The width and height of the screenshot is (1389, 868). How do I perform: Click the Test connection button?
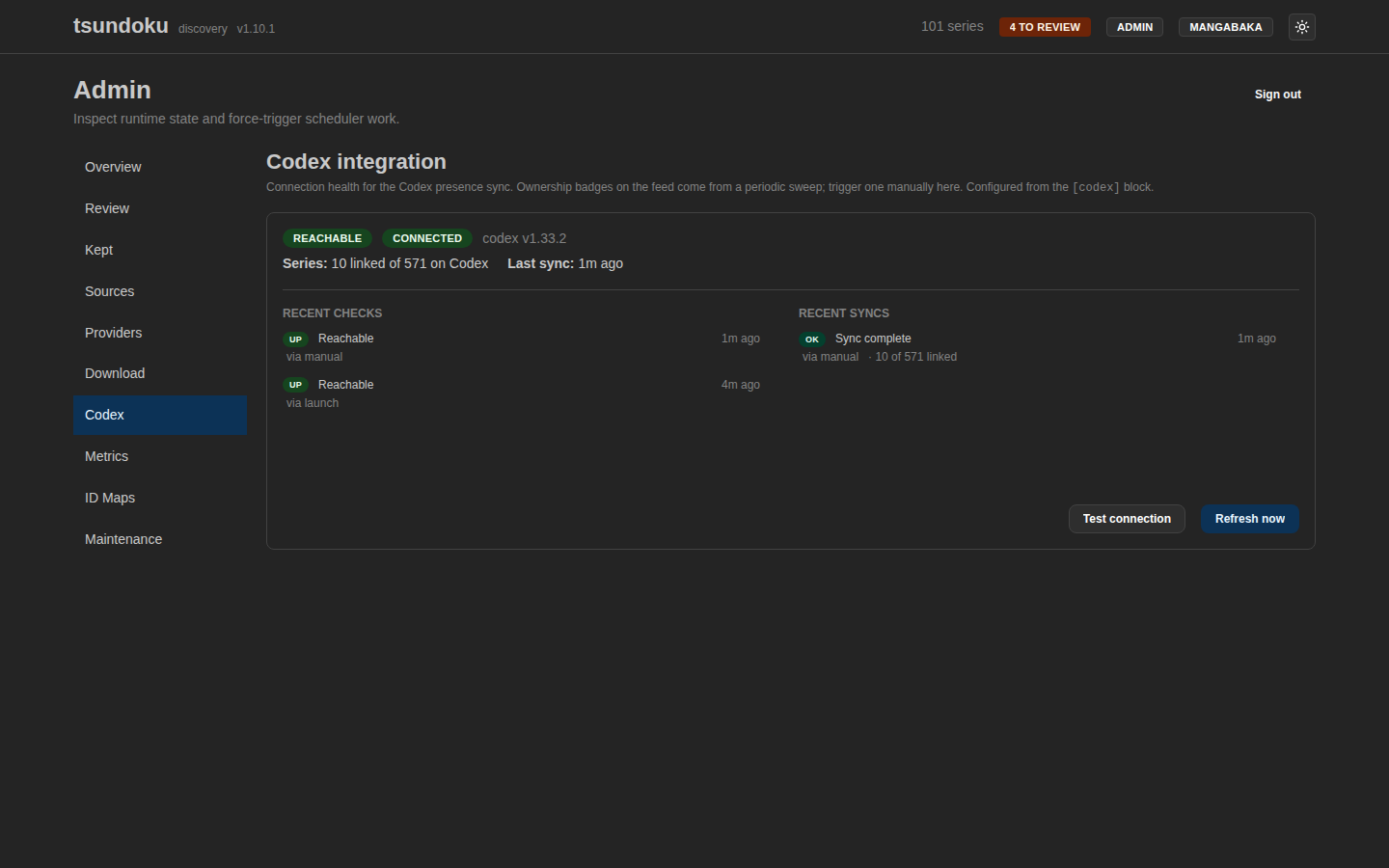[1127, 519]
